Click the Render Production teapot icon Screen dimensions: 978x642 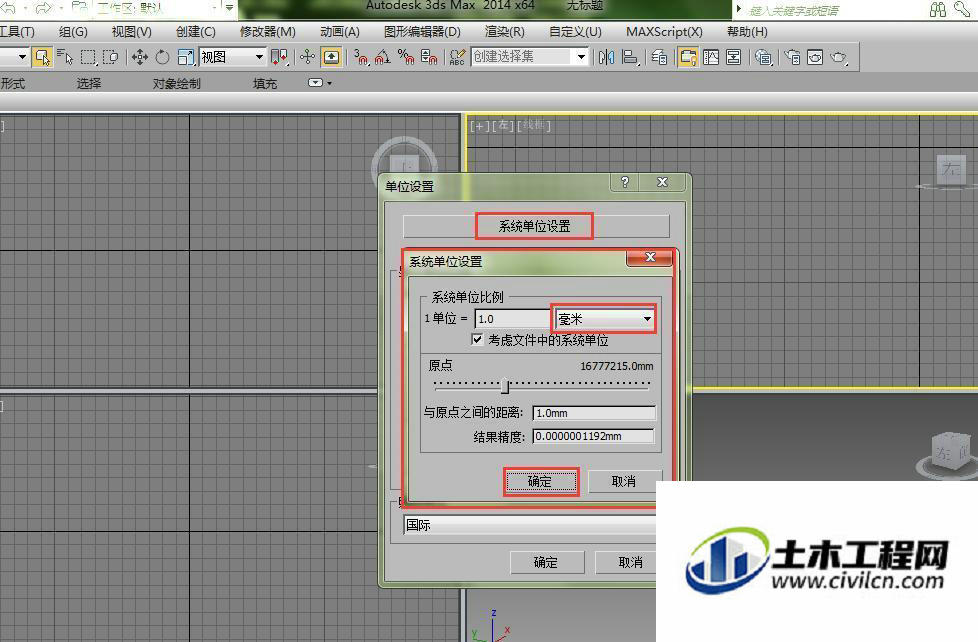click(839, 57)
